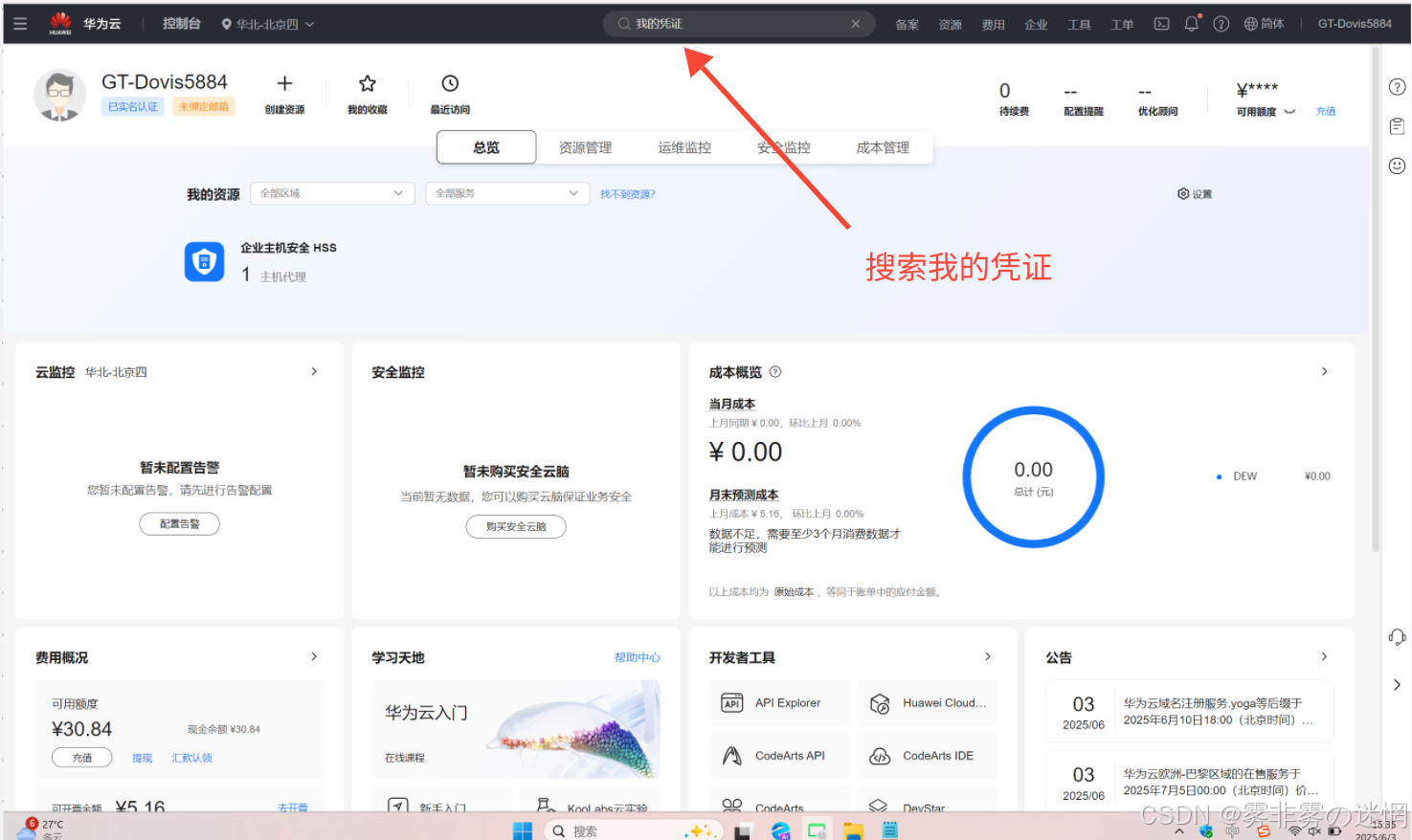The width and height of the screenshot is (1412, 840).
Task: Click the 找不到资源? link
Action: tap(627, 194)
